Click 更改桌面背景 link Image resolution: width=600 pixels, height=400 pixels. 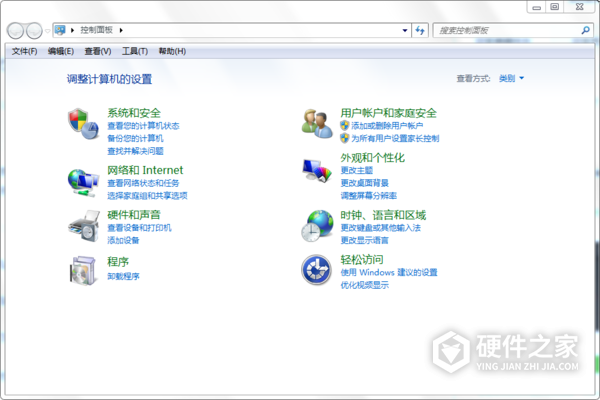(365, 183)
